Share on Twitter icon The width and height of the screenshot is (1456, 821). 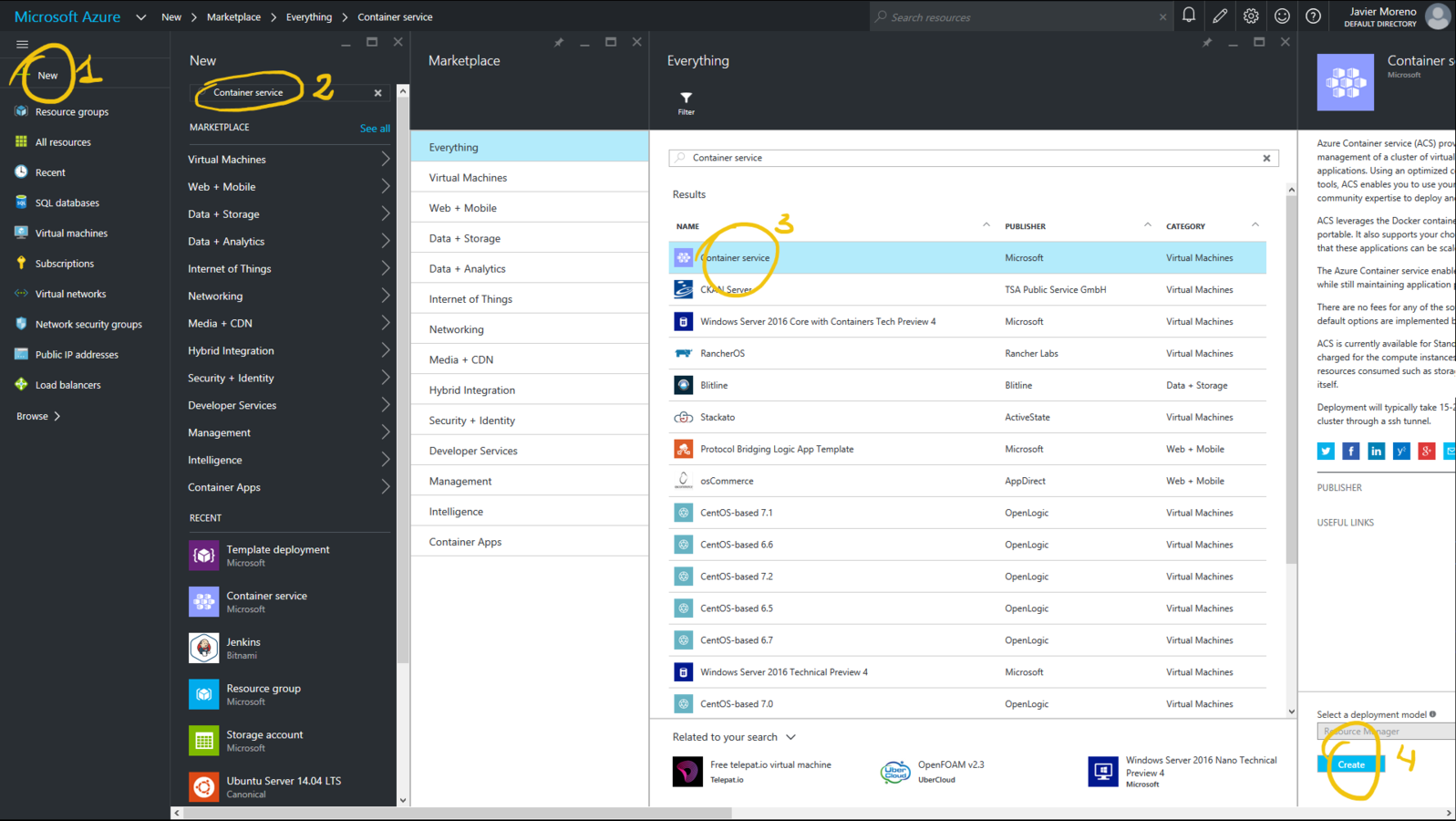[x=1326, y=451]
